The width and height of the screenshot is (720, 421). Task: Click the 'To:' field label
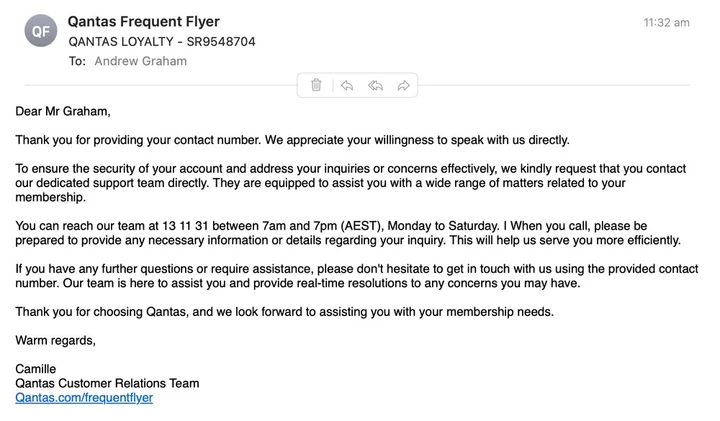coord(77,61)
